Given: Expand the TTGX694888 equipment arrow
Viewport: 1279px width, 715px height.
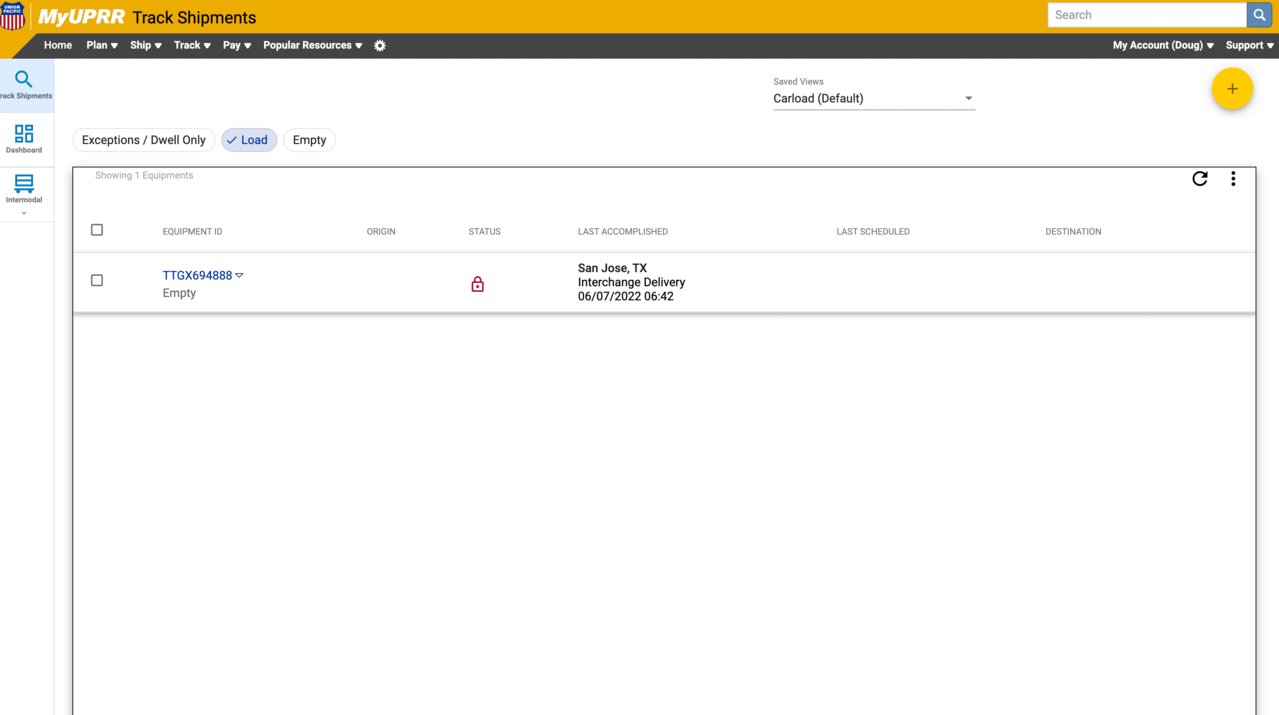Looking at the screenshot, I should click(x=239, y=276).
